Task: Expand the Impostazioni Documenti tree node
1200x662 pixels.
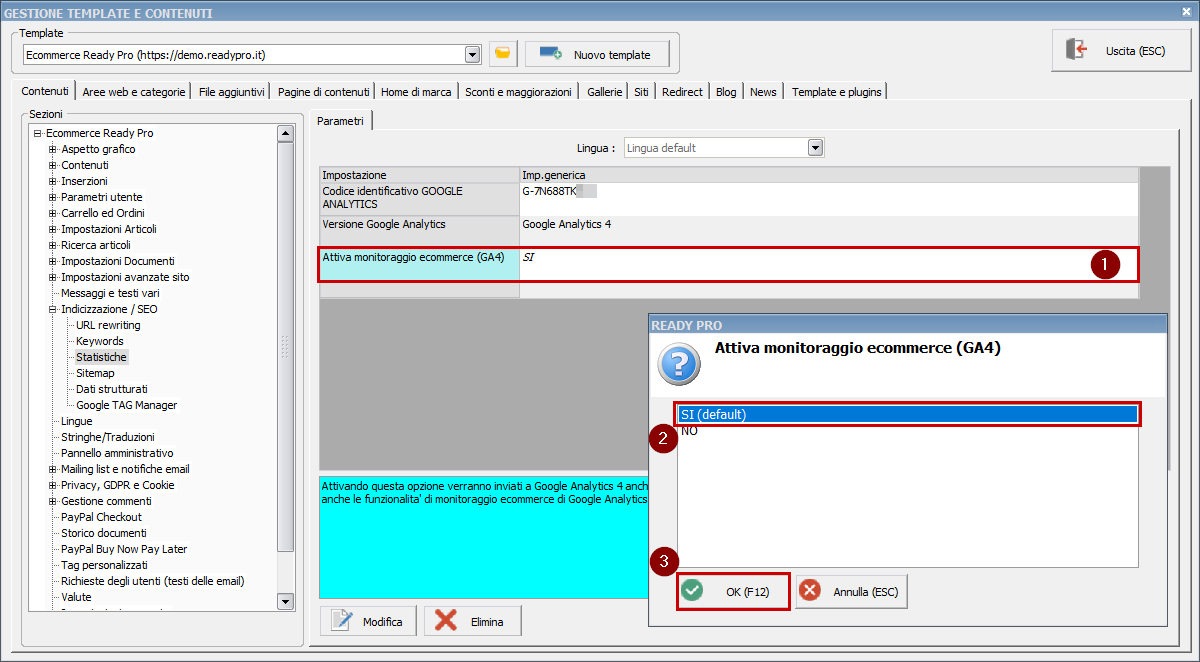Action: 53,261
